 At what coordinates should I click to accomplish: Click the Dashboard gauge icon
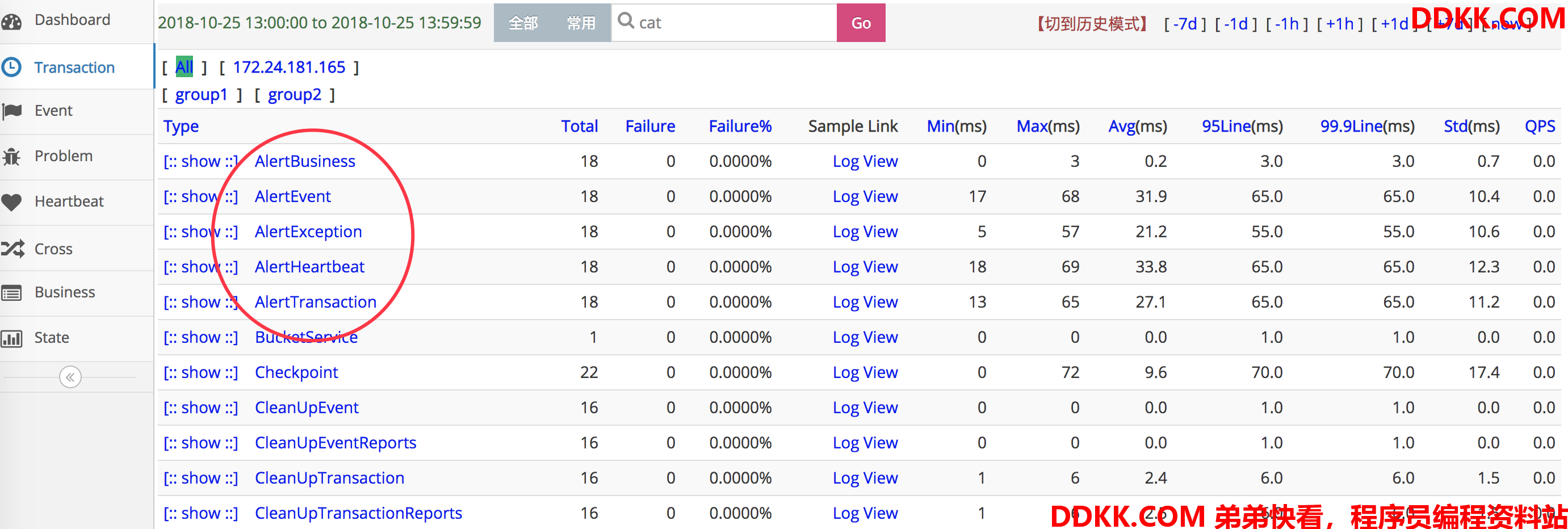11,22
